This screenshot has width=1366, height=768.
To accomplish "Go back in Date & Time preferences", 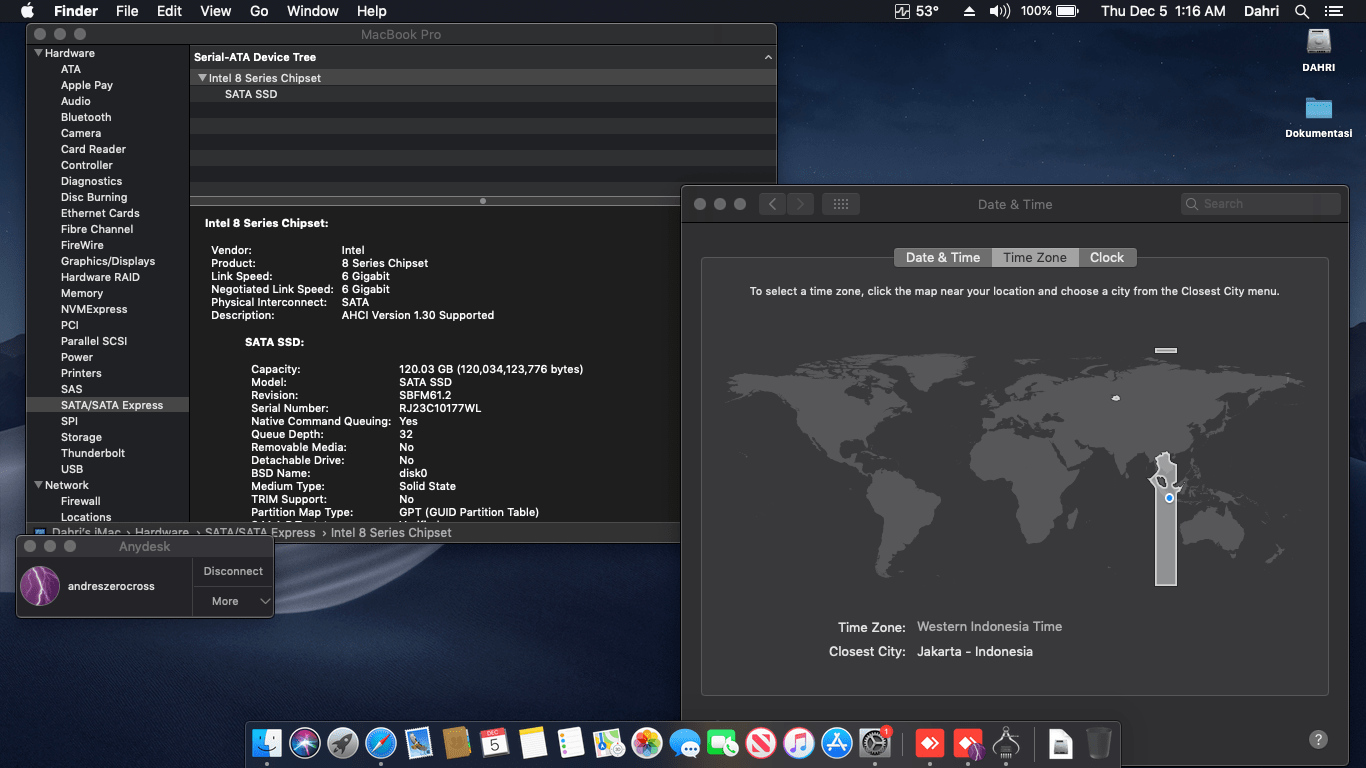I will click(772, 204).
